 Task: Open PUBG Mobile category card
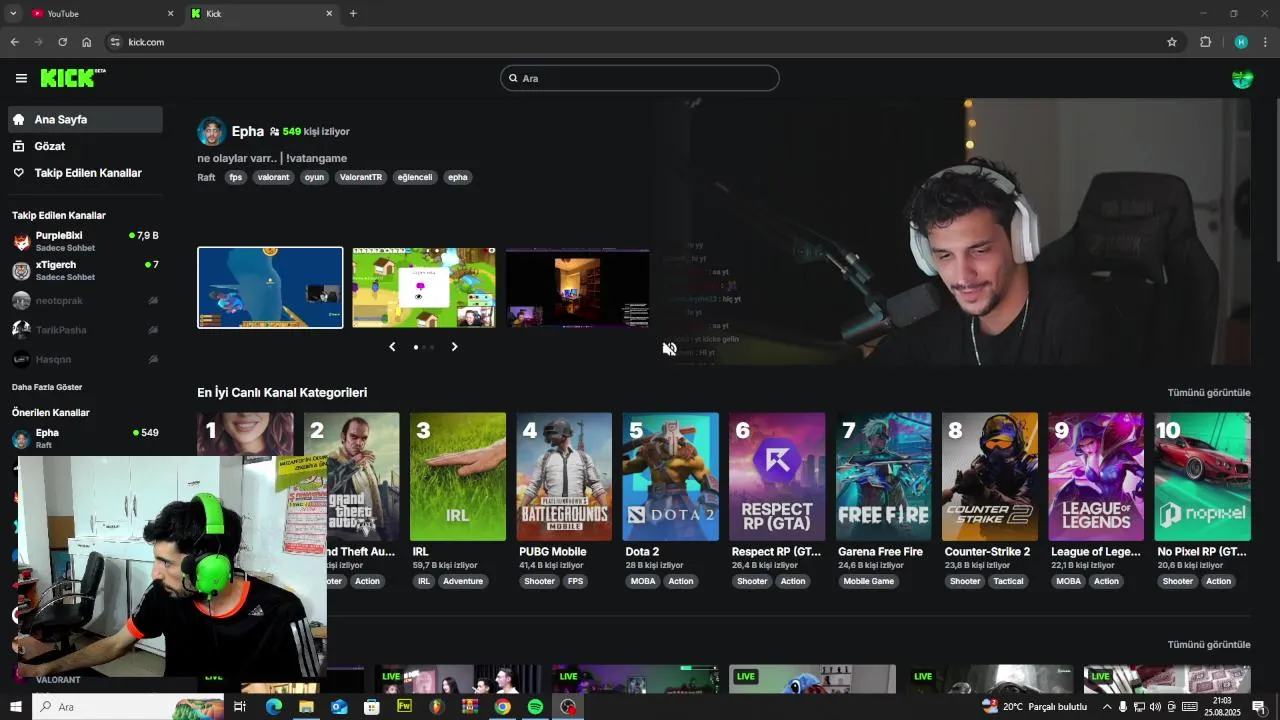[564, 477]
